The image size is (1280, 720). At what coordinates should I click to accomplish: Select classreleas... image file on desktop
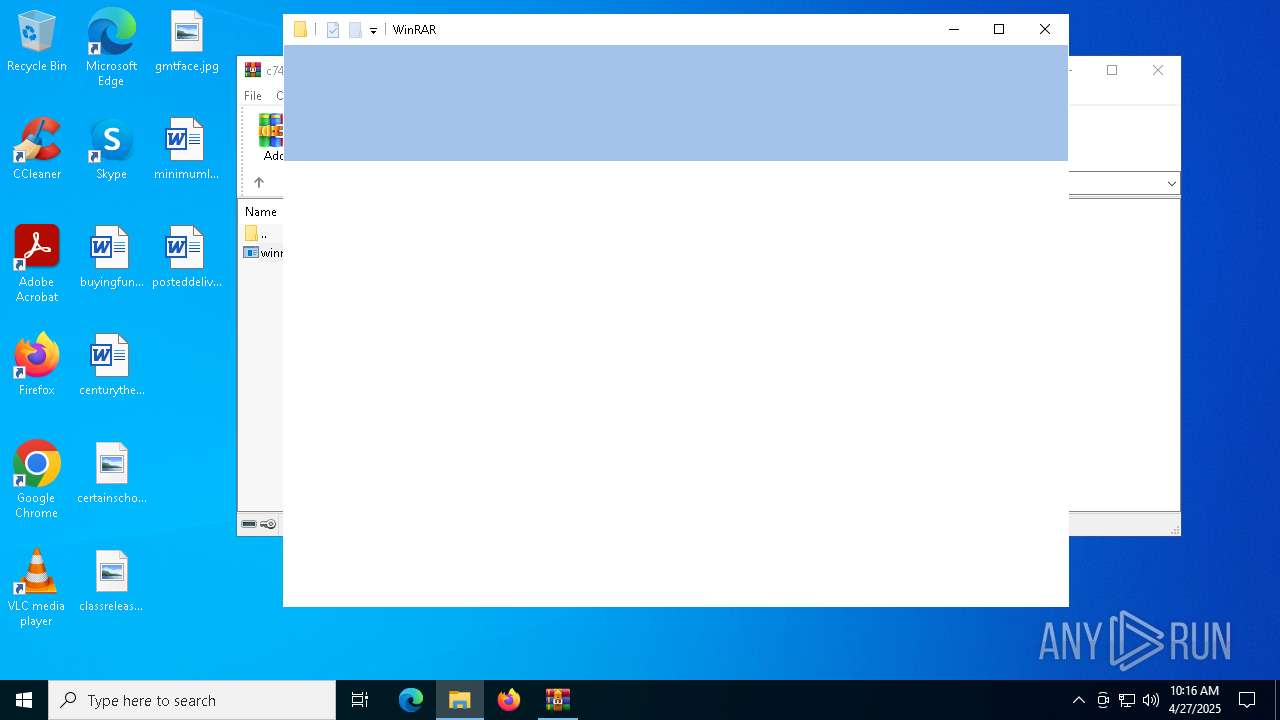[x=111, y=581]
